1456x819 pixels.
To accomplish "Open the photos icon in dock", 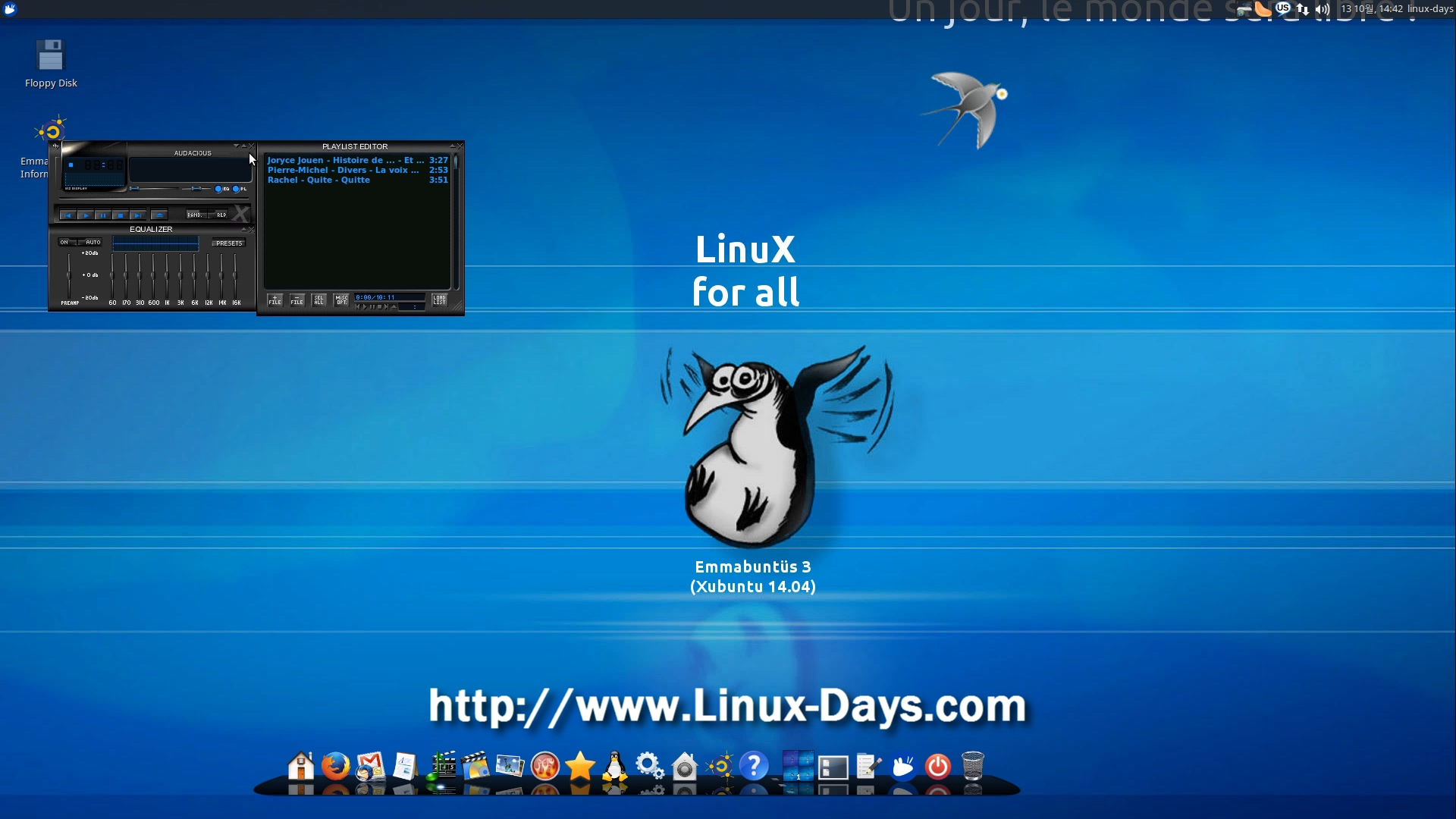I will 510,766.
